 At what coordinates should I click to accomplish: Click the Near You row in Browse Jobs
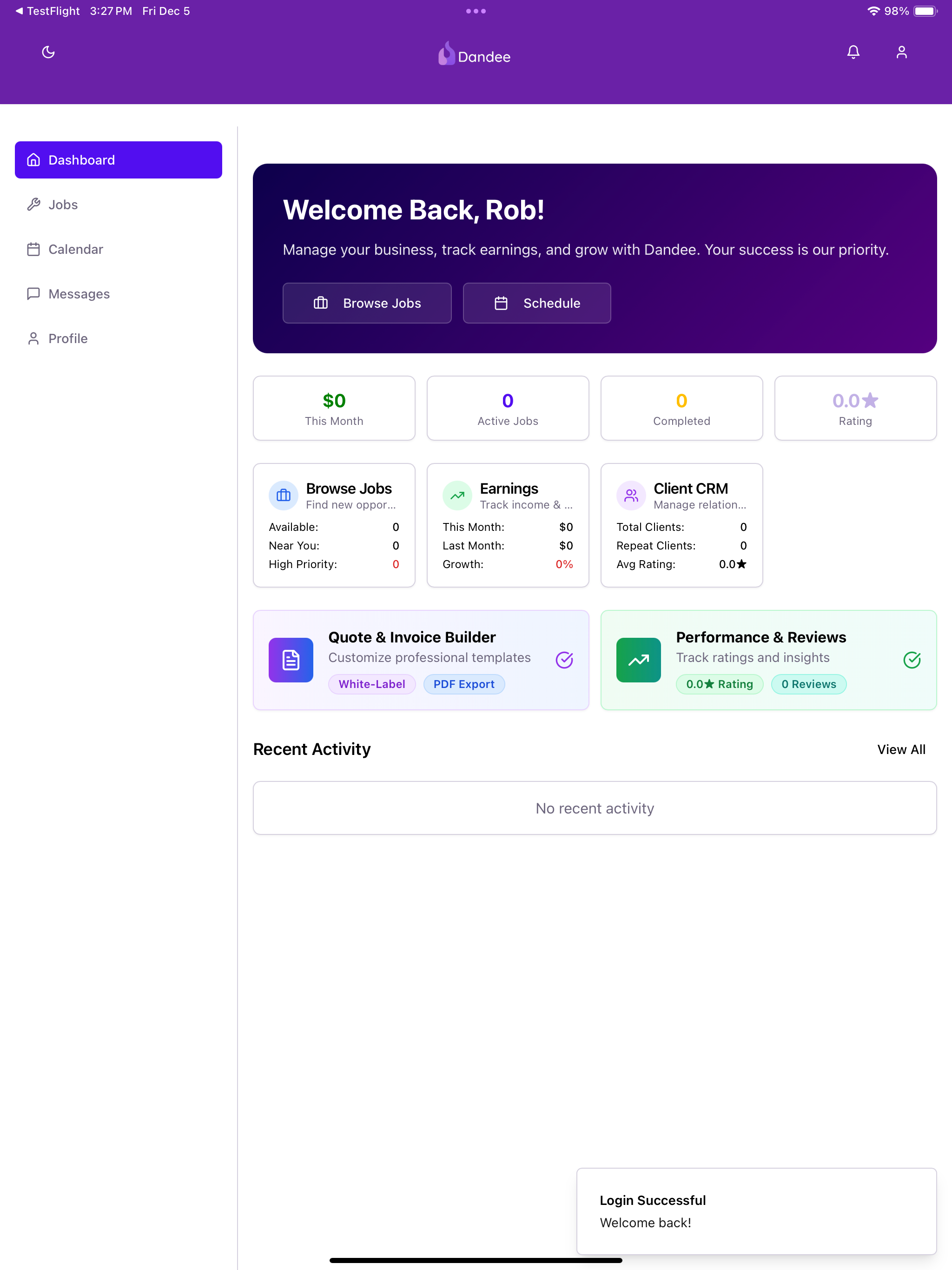click(x=334, y=546)
